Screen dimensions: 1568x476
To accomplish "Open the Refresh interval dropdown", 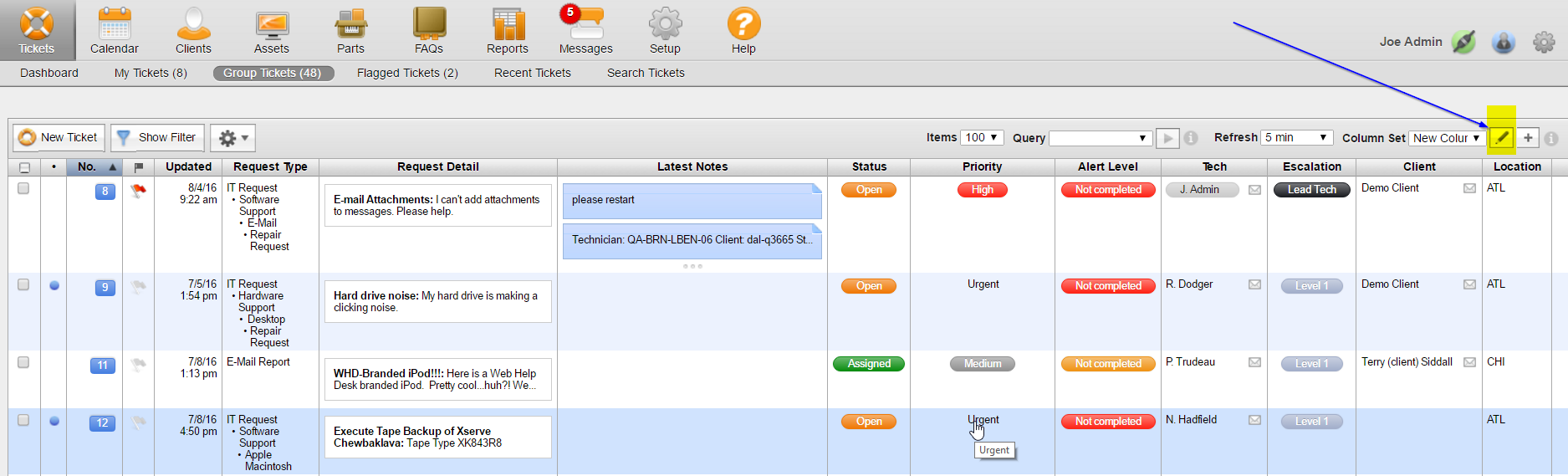I will tap(1297, 137).
